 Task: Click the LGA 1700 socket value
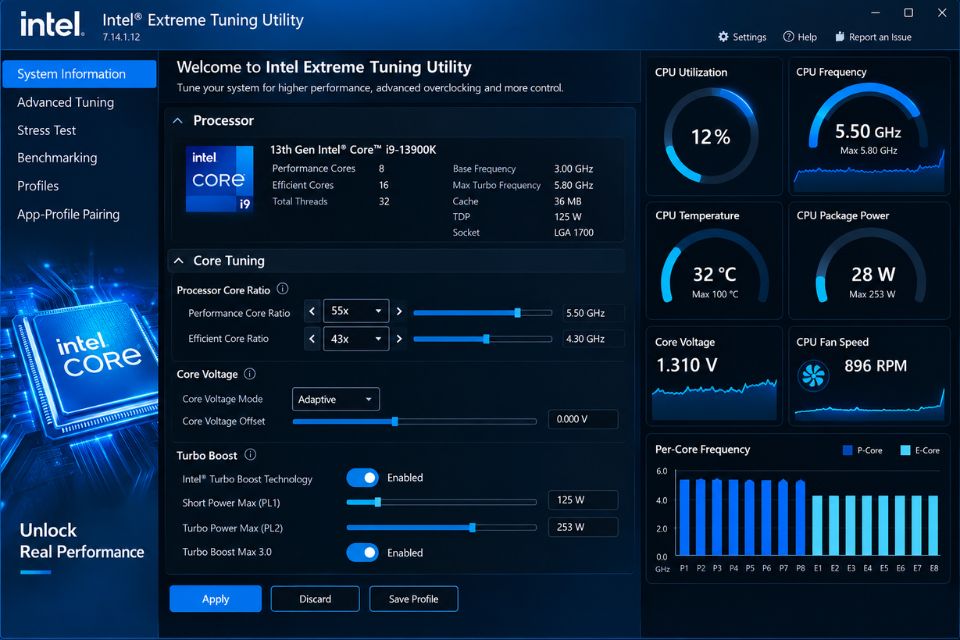pos(574,232)
